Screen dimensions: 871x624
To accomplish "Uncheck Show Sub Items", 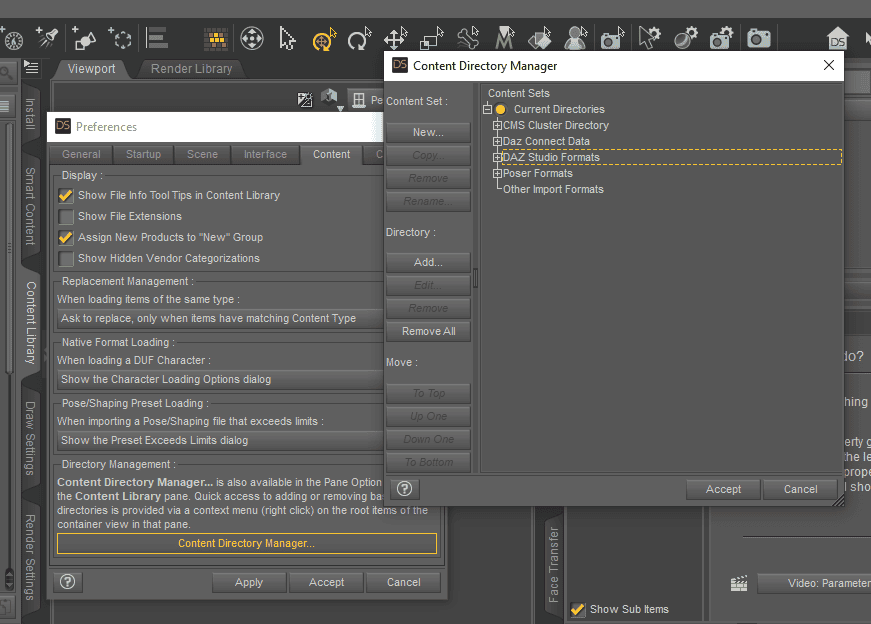I will pyautogui.click(x=577, y=609).
